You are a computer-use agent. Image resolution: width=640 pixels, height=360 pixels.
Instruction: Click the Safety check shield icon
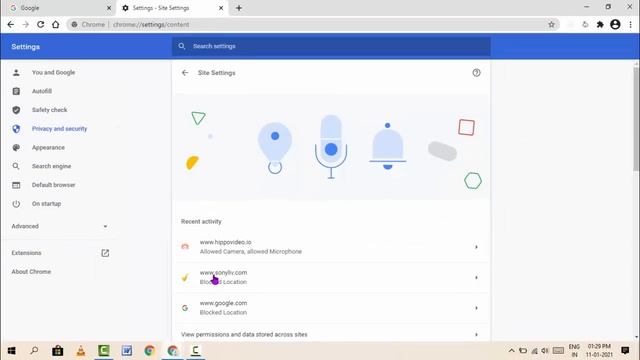tap(16, 110)
